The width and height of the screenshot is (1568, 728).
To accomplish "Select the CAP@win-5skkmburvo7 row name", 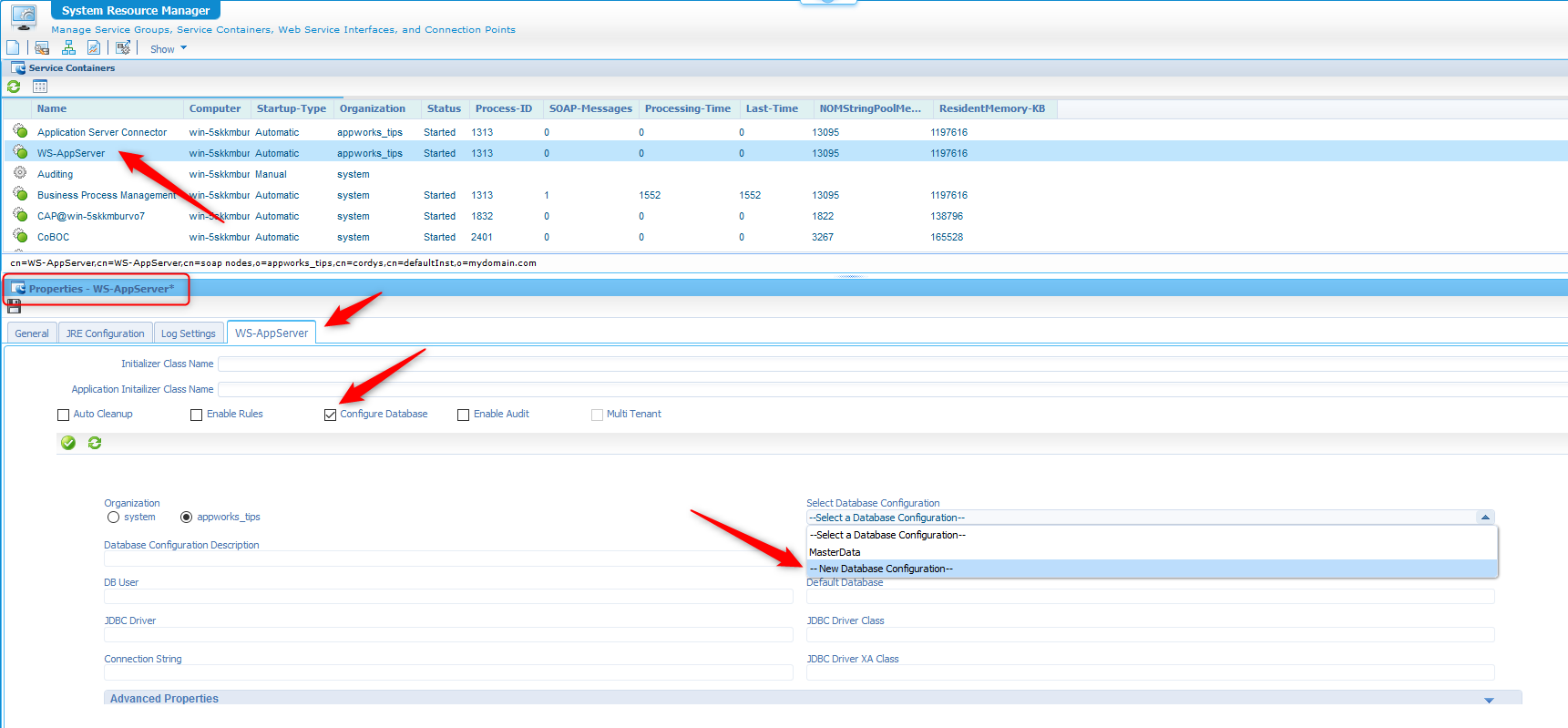I will click(x=91, y=216).
